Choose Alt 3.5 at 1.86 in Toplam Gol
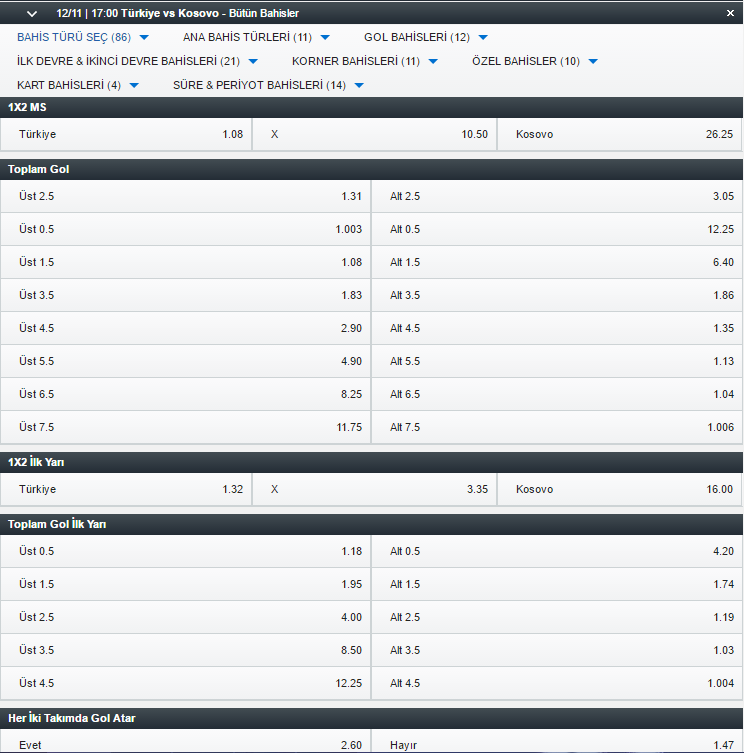This screenshot has height=753, width=744. coord(557,295)
